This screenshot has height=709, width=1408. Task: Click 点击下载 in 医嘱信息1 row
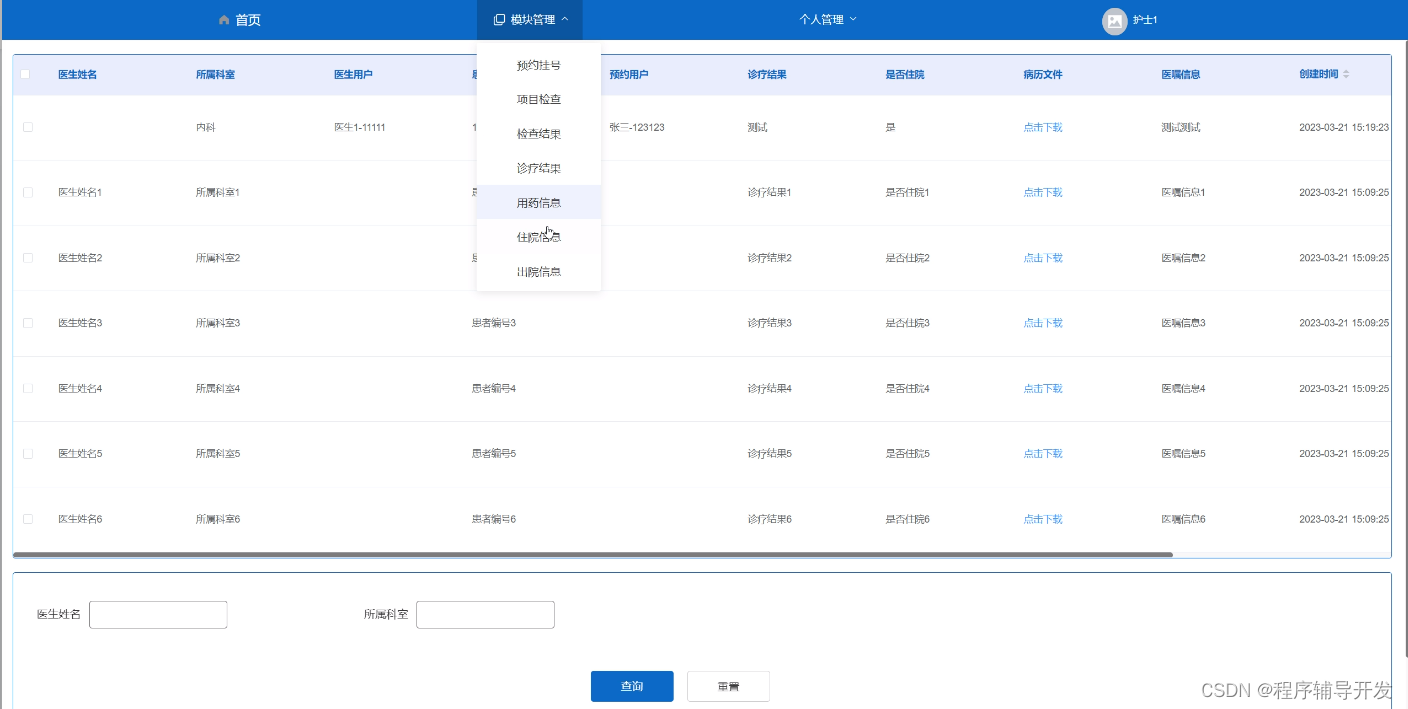coord(1043,192)
